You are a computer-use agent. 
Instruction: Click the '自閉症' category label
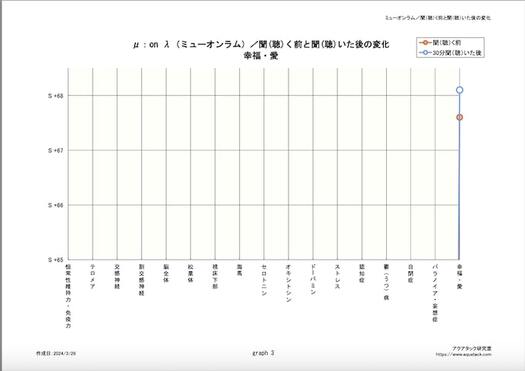coord(411,273)
